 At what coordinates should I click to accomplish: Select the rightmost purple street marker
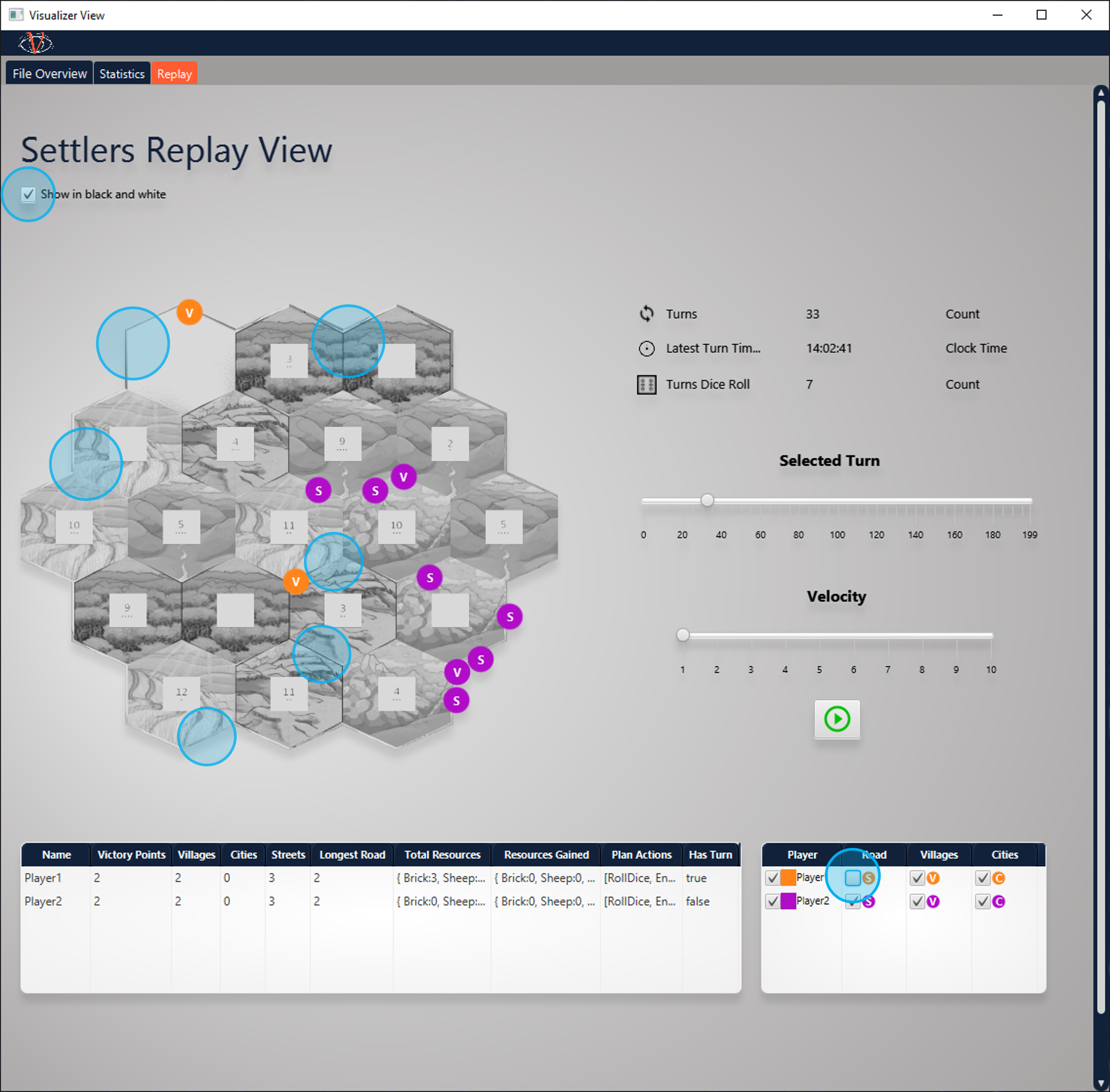pyautogui.click(x=510, y=617)
